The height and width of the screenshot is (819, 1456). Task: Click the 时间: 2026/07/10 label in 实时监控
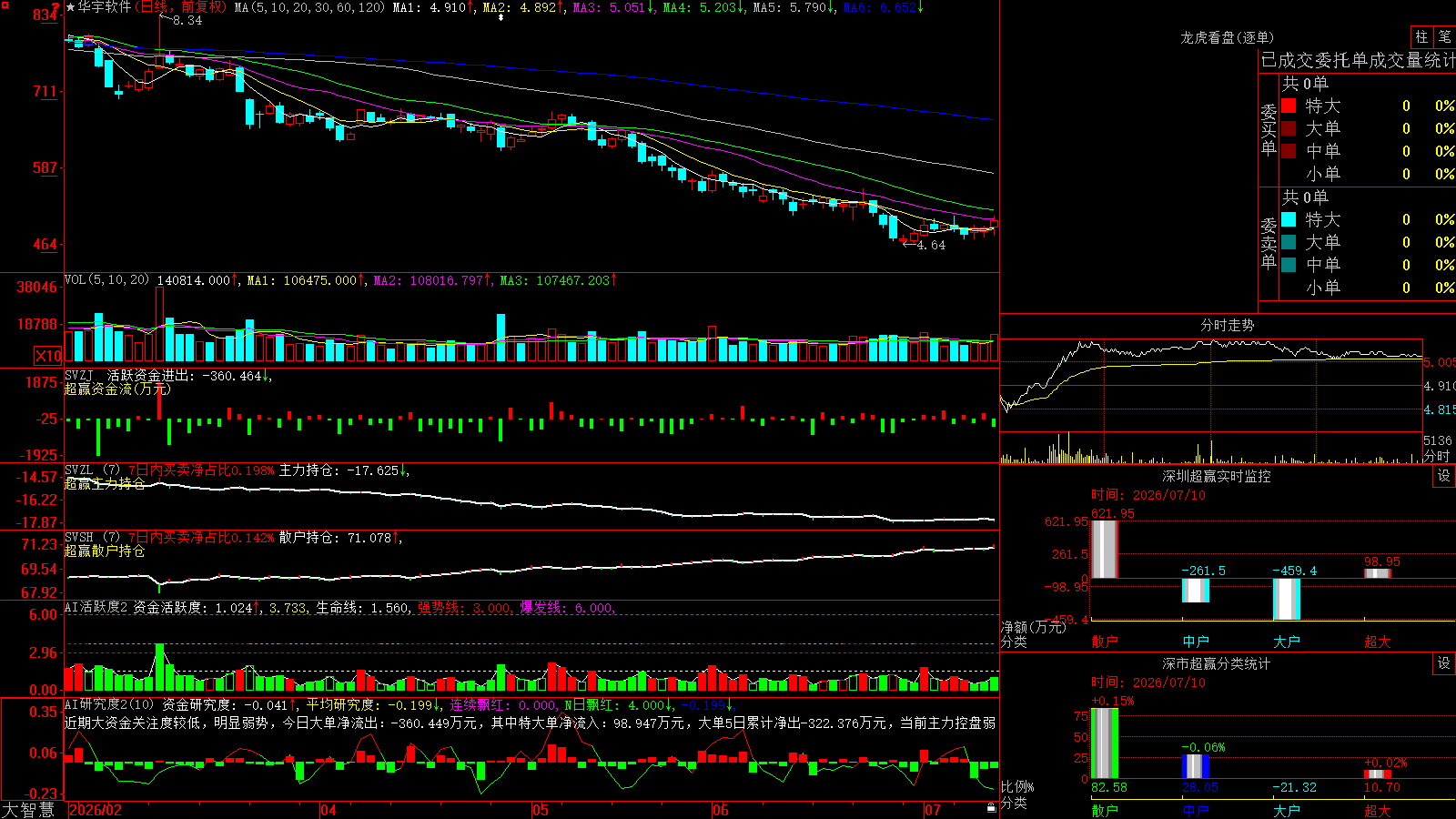(1148, 495)
